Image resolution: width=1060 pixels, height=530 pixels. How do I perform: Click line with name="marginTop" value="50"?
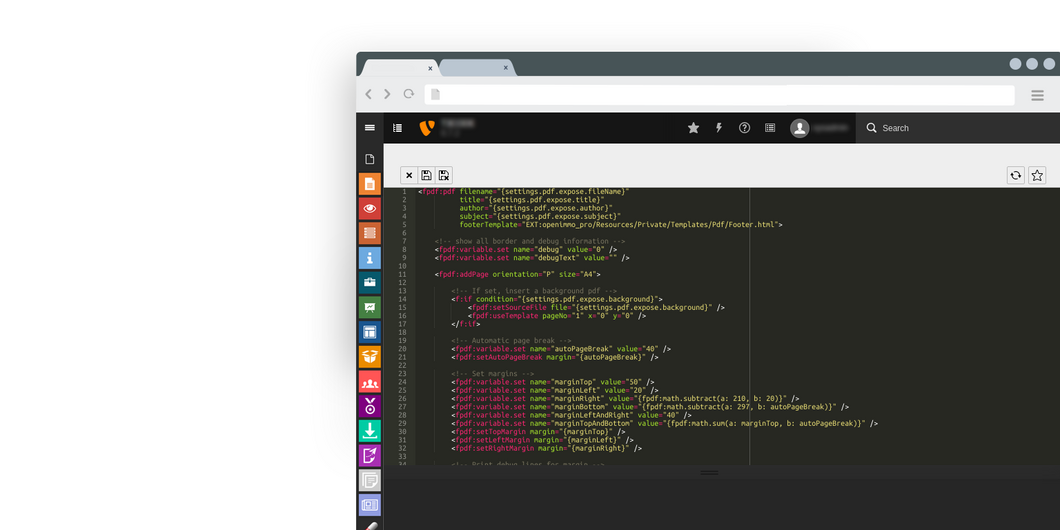(553, 382)
